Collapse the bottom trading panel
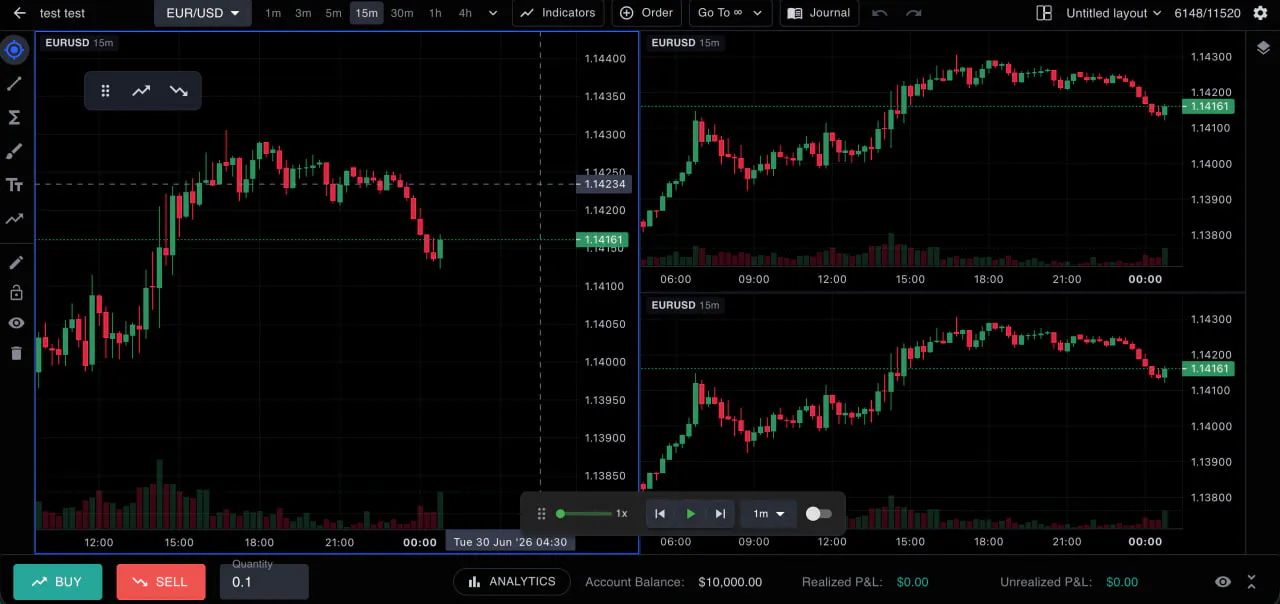The width and height of the screenshot is (1280, 604). click(x=1251, y=582)
